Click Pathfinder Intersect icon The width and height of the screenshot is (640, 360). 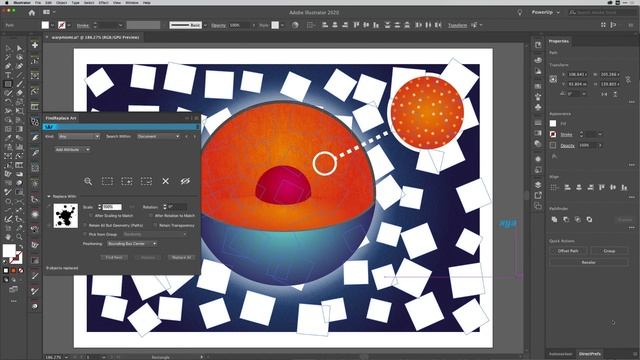pyautogui.click(x=578, y=220)
